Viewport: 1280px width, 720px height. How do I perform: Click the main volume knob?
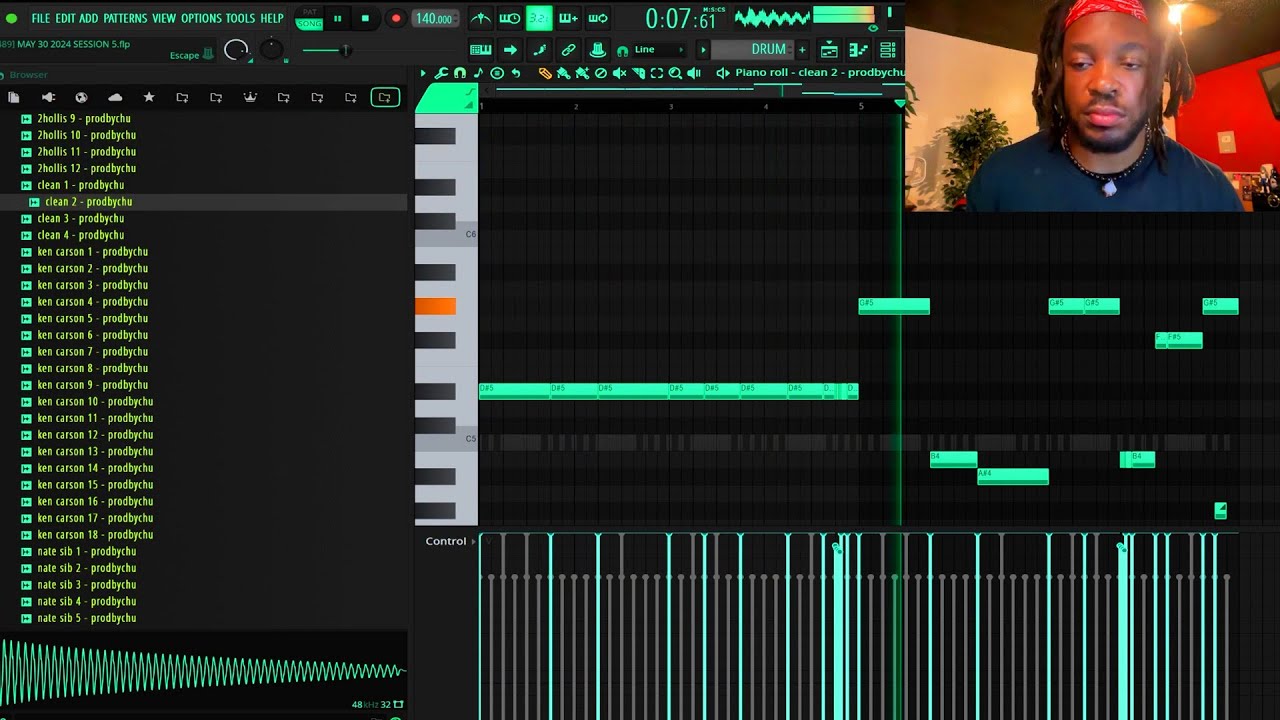pos(236,50)
